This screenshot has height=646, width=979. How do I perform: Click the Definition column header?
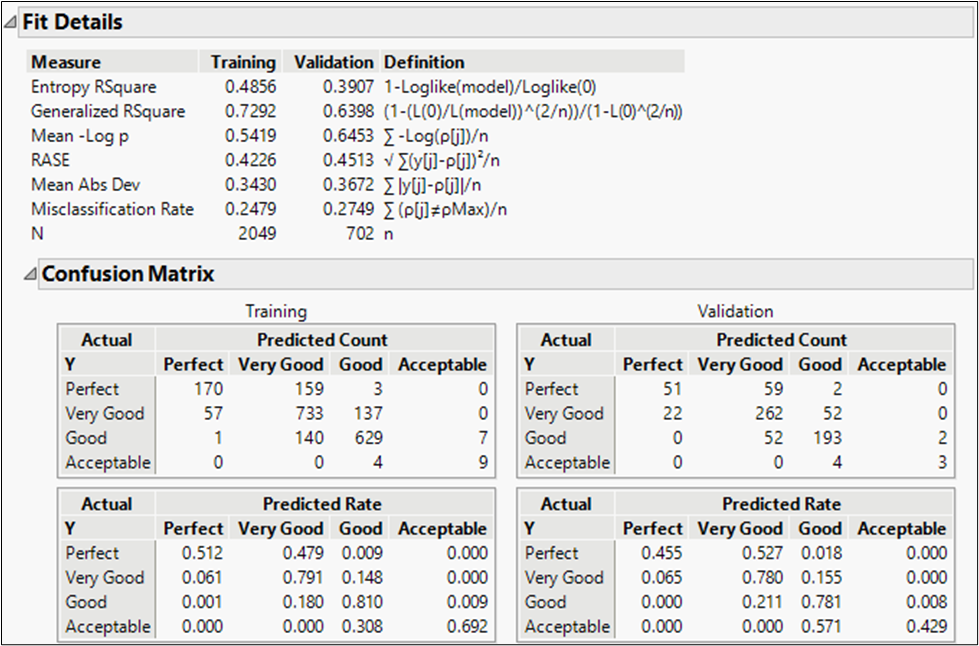point(424,62)
